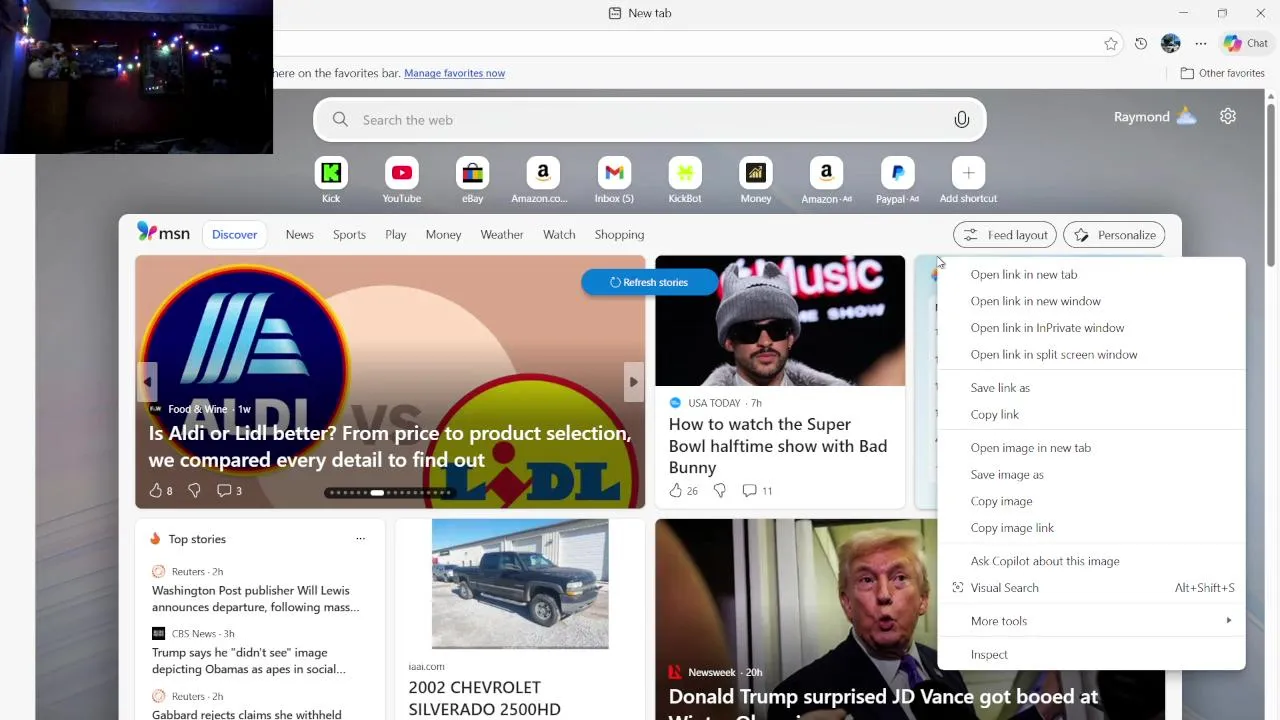Screen dimensions: 1280x720
Task: Select Open link in split screen window
Action: (1091, 354)
